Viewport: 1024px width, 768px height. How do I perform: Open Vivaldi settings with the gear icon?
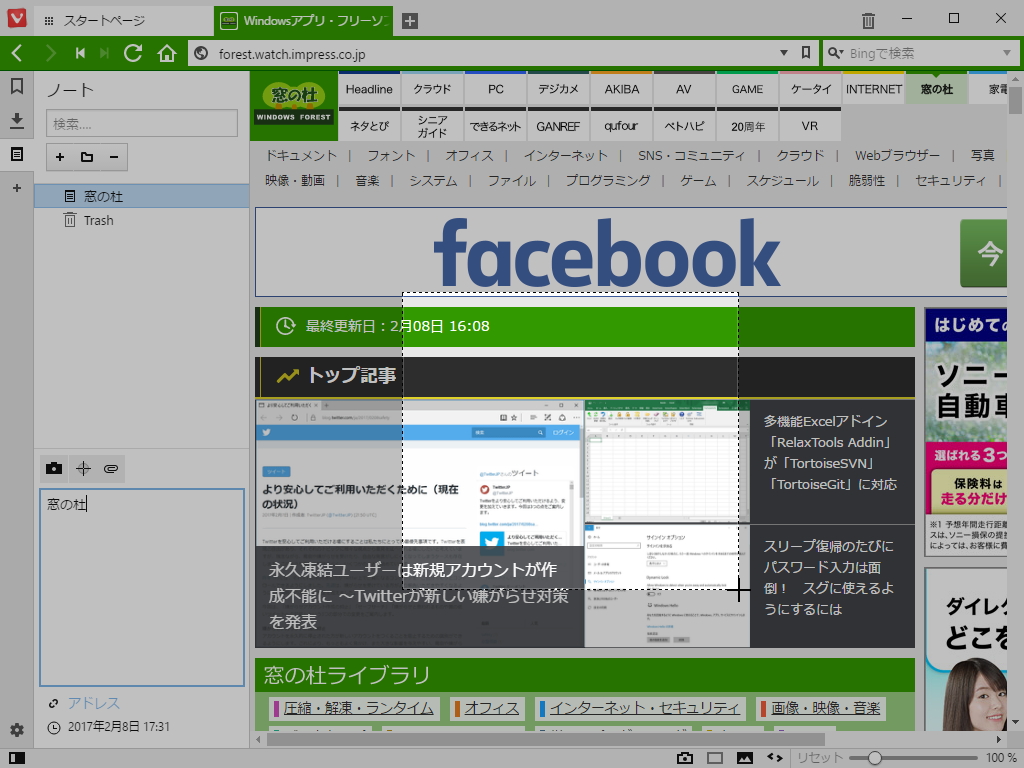pyautogui.click(x=16, y=731)
